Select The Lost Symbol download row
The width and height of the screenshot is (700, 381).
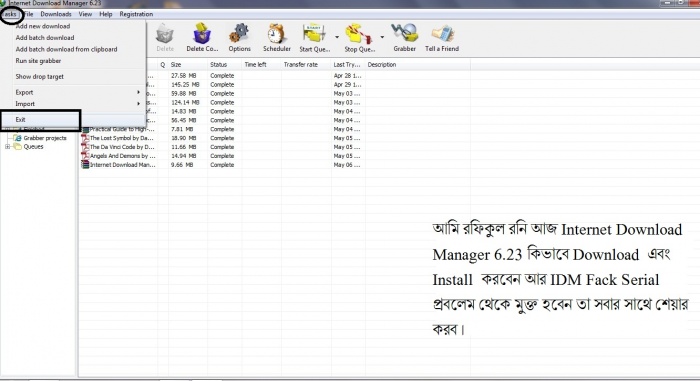(275, 138)
